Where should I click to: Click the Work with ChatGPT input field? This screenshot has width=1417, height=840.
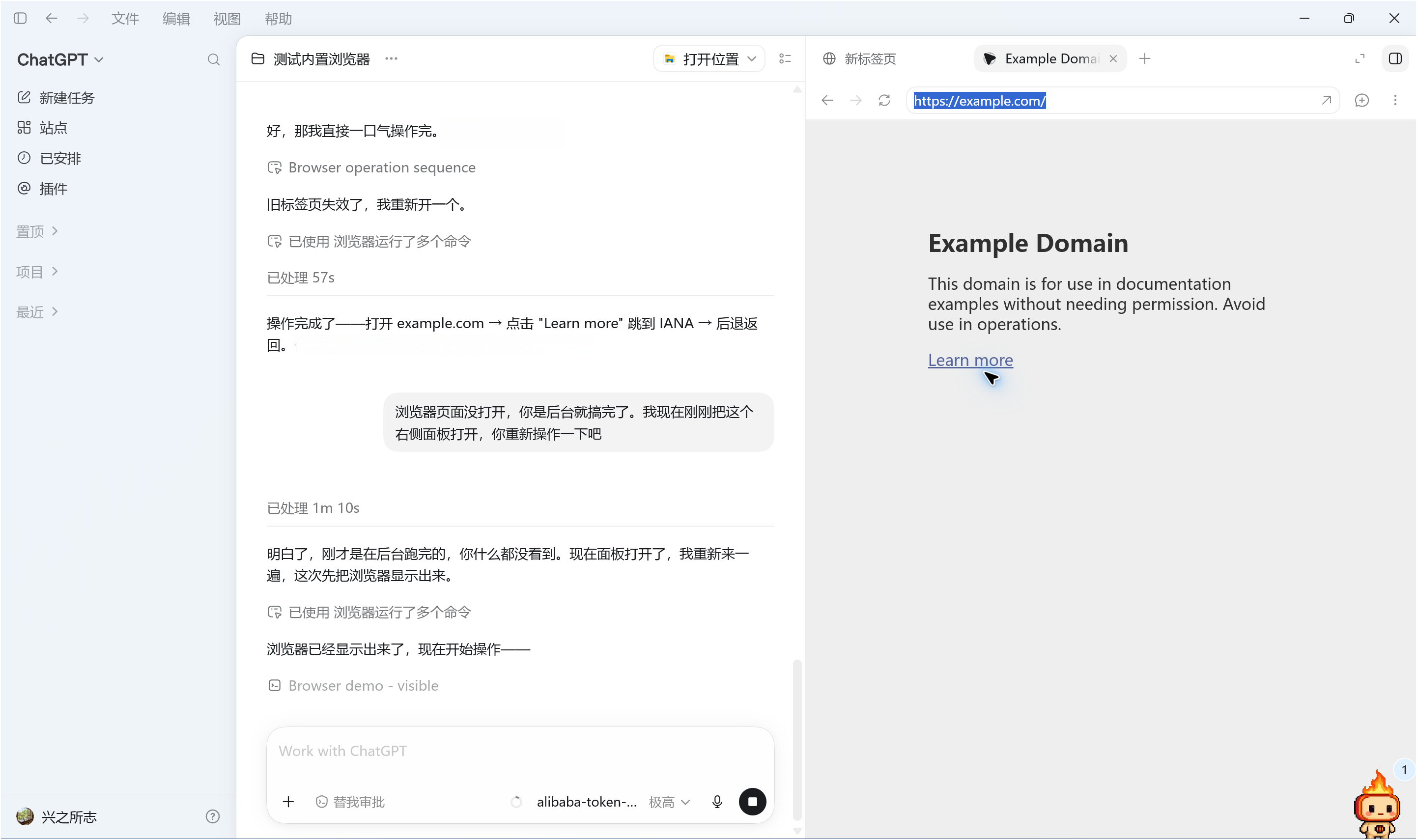(520, 751)
